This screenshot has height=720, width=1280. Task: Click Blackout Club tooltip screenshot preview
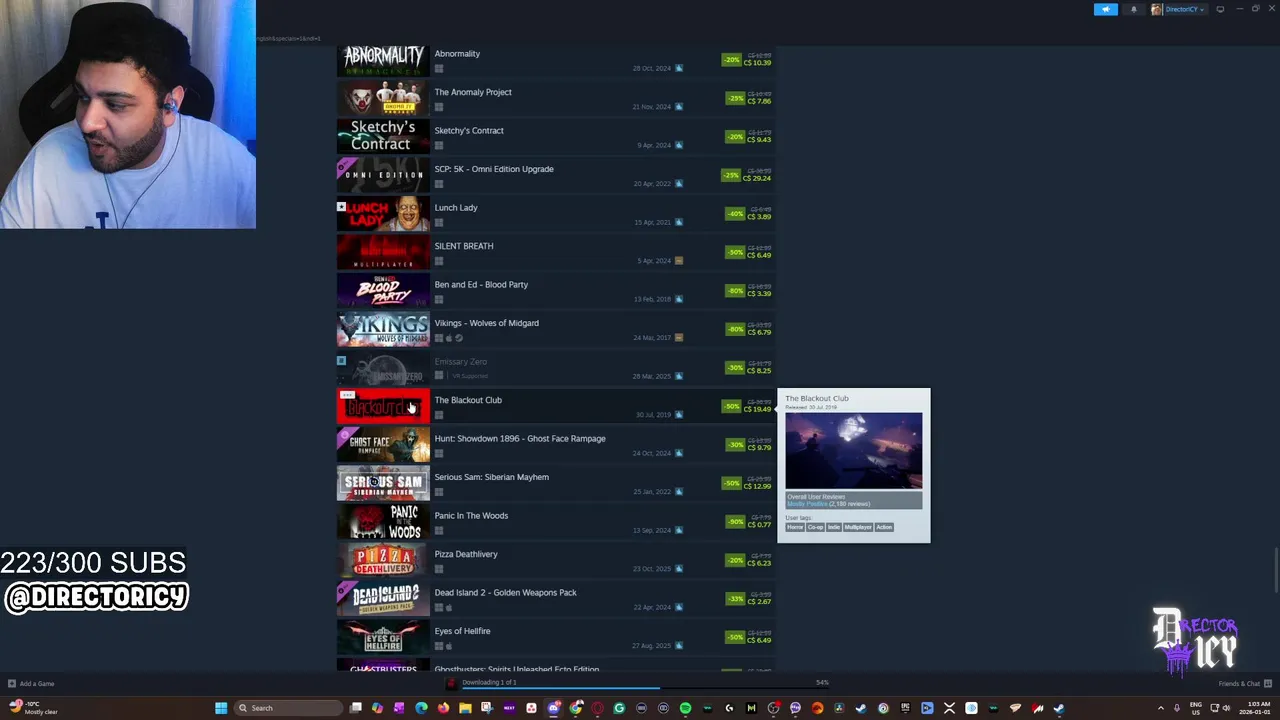click(x=854, y=451)
